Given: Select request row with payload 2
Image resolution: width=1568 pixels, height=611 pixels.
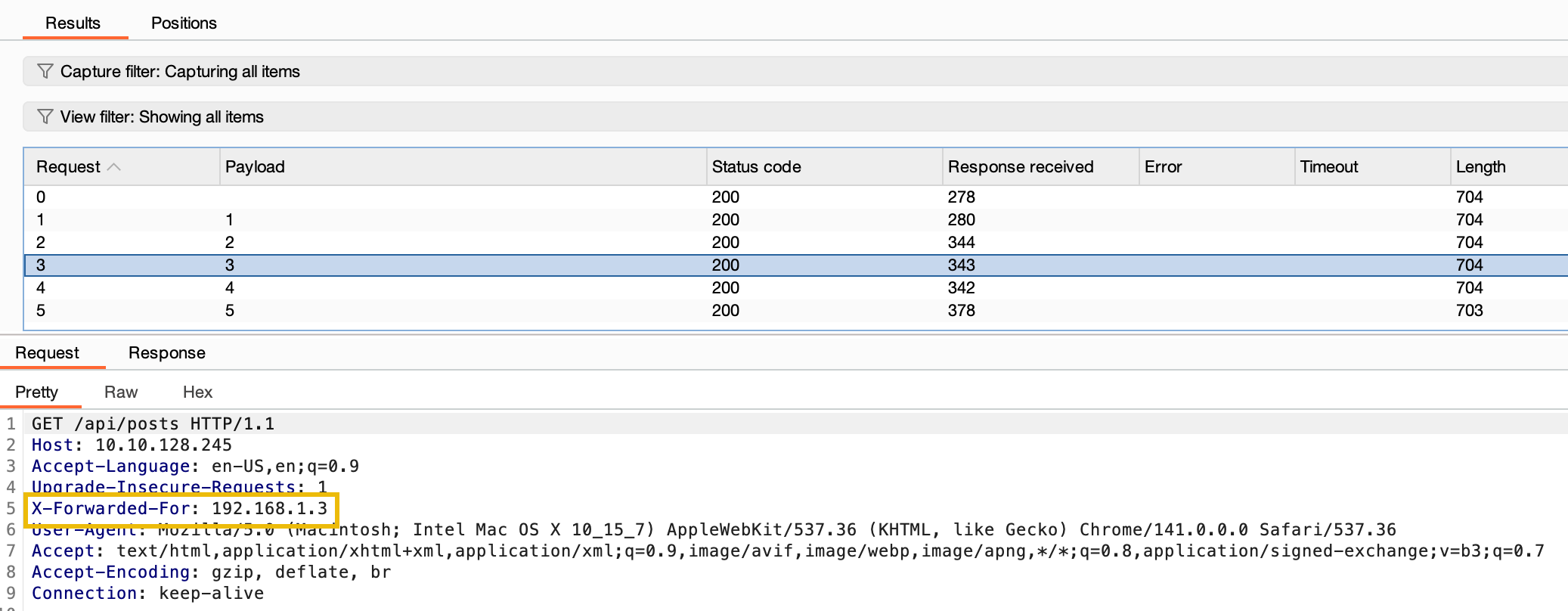Looking at the screenshot, I should click(x=796, y=242).
